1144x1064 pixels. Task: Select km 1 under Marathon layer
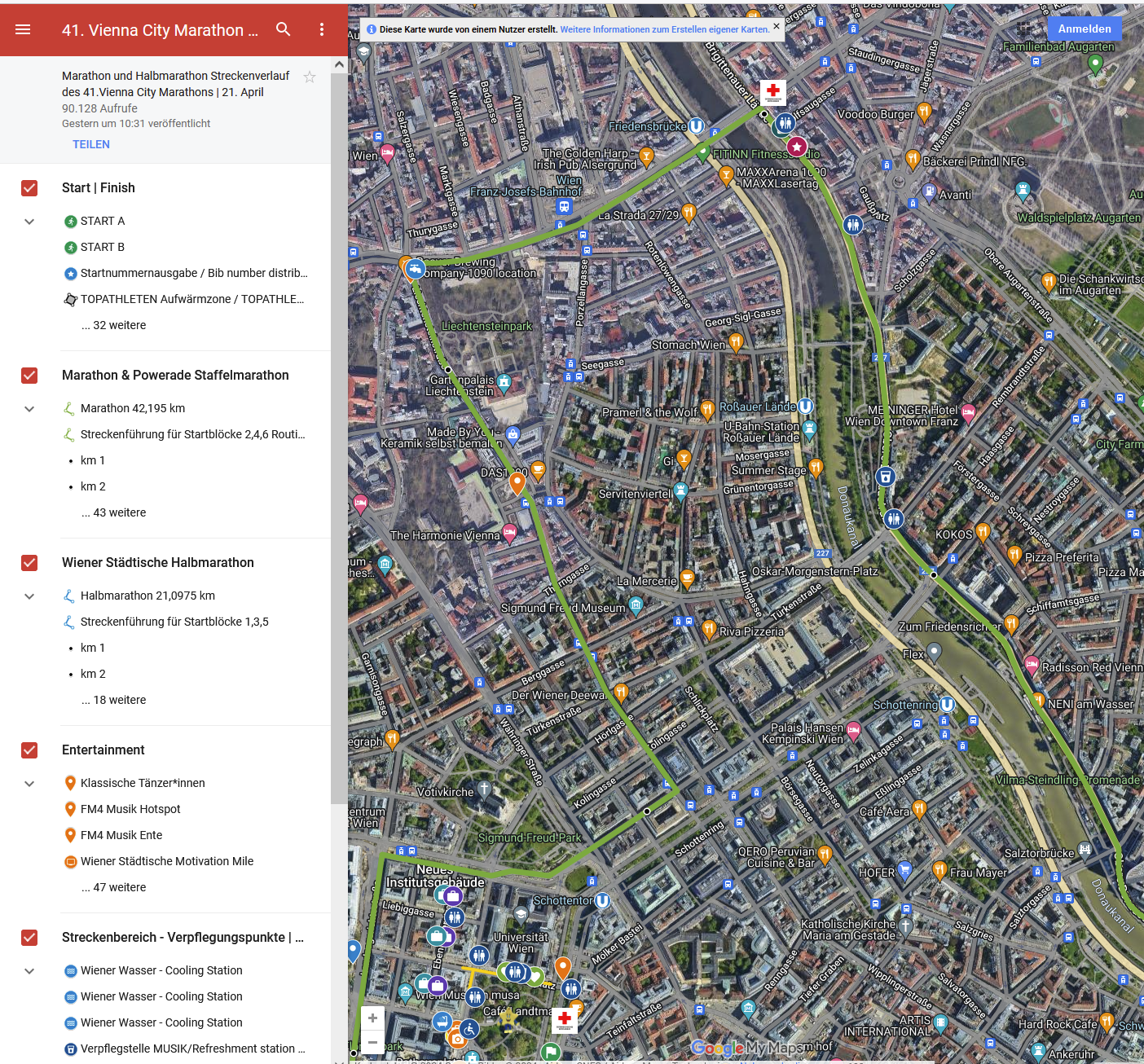93,460
